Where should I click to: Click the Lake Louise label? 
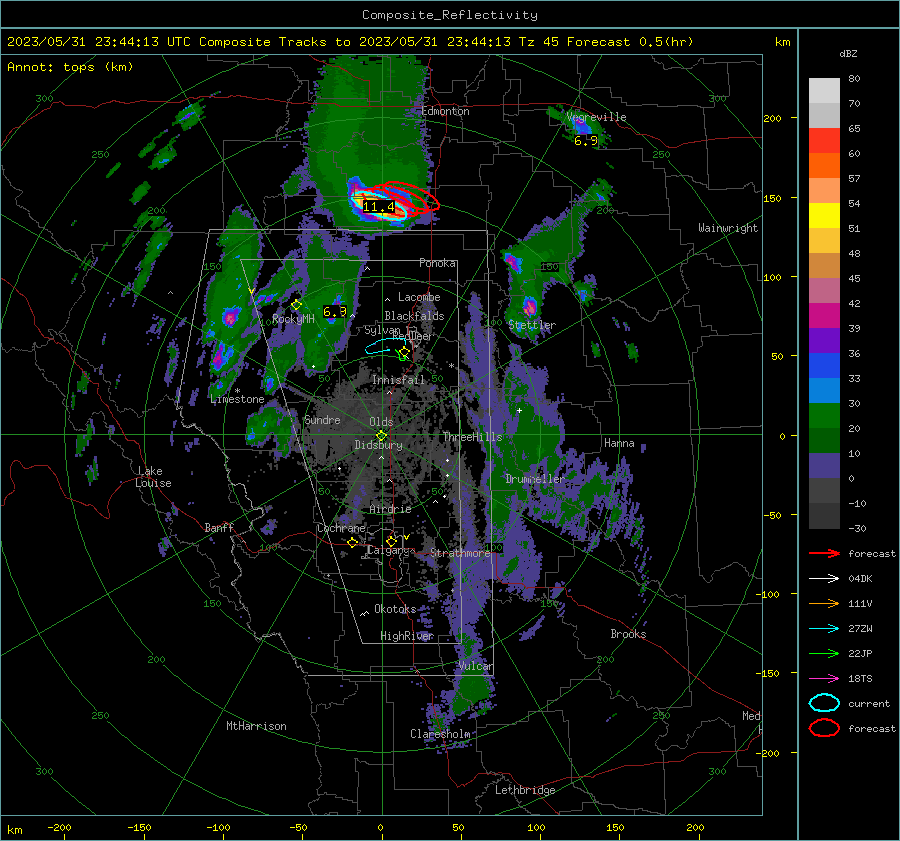click(x=153, y=477)
